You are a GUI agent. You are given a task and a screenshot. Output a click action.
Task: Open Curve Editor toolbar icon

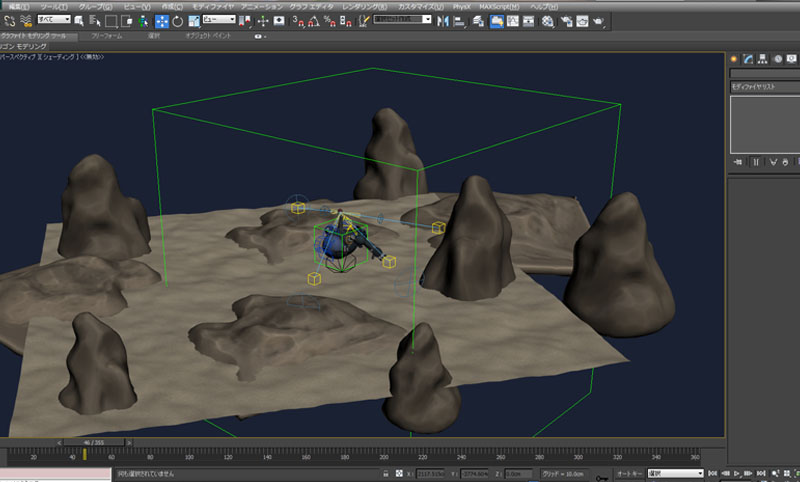[513, 21]
